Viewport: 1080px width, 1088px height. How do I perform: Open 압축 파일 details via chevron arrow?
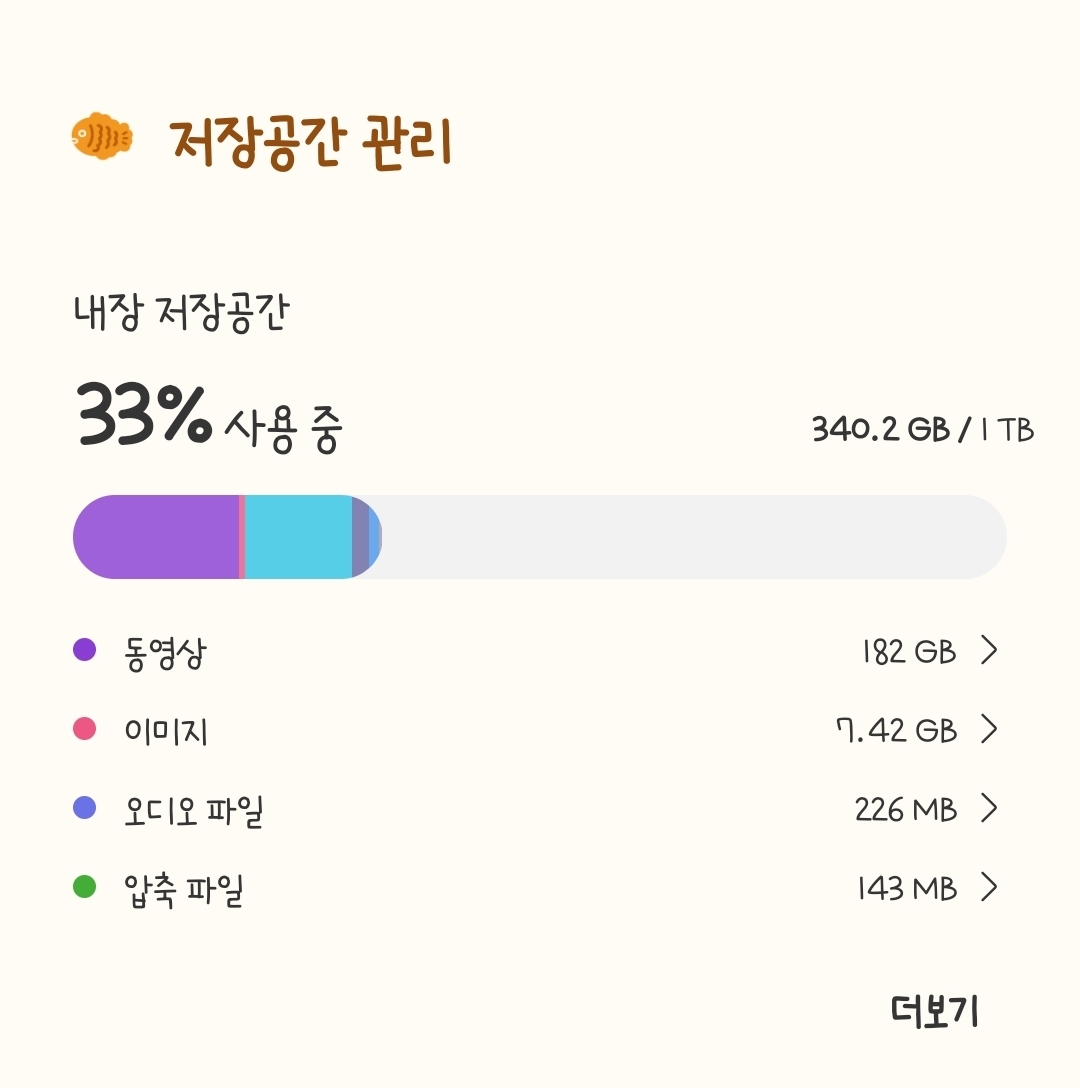[989, 887]
